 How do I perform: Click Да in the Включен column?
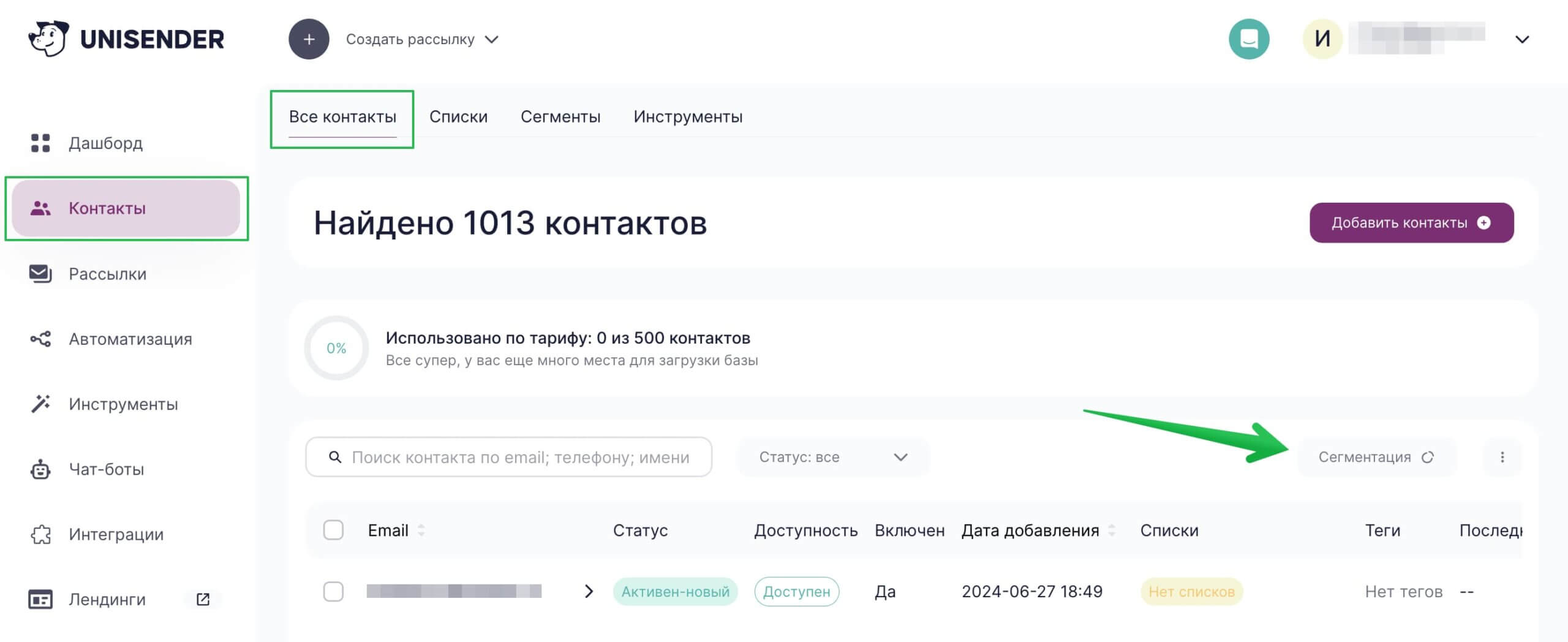(x=885, y=592)
